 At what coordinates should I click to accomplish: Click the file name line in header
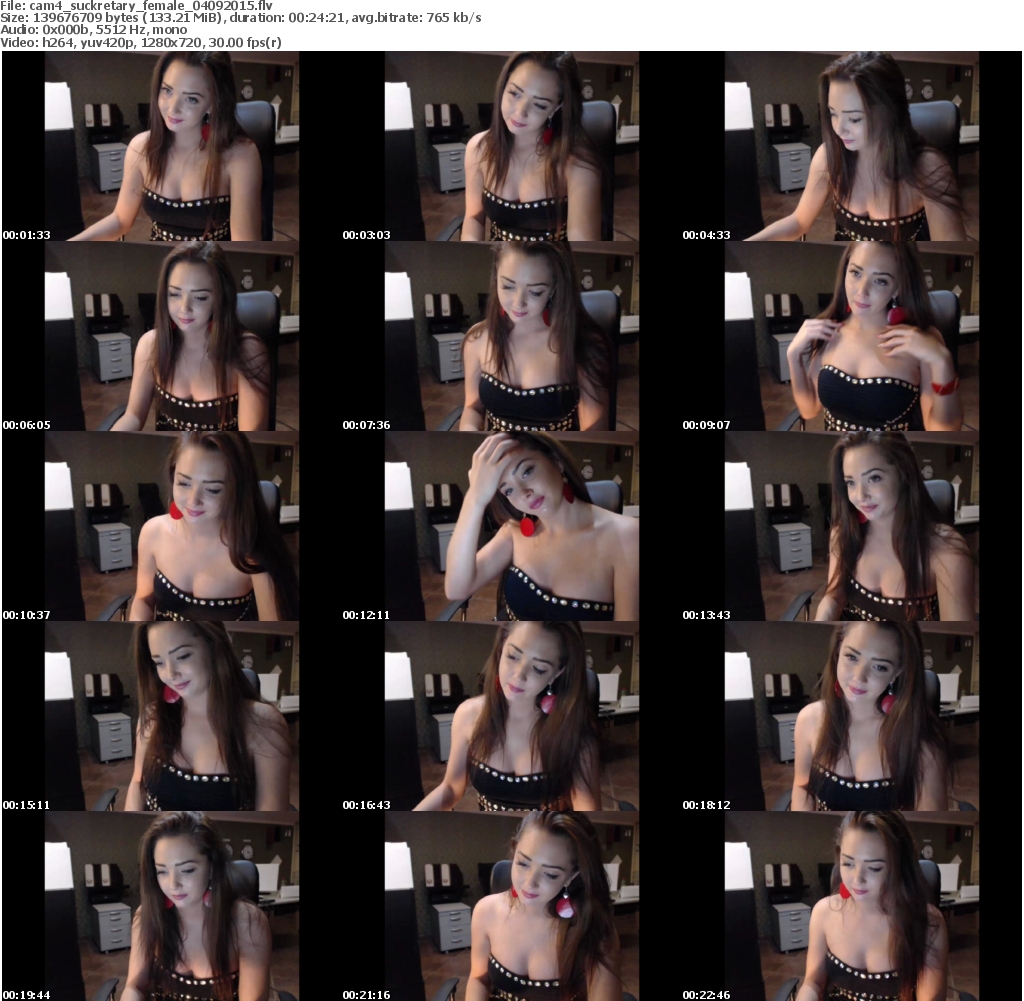click(x=136, y=6)
